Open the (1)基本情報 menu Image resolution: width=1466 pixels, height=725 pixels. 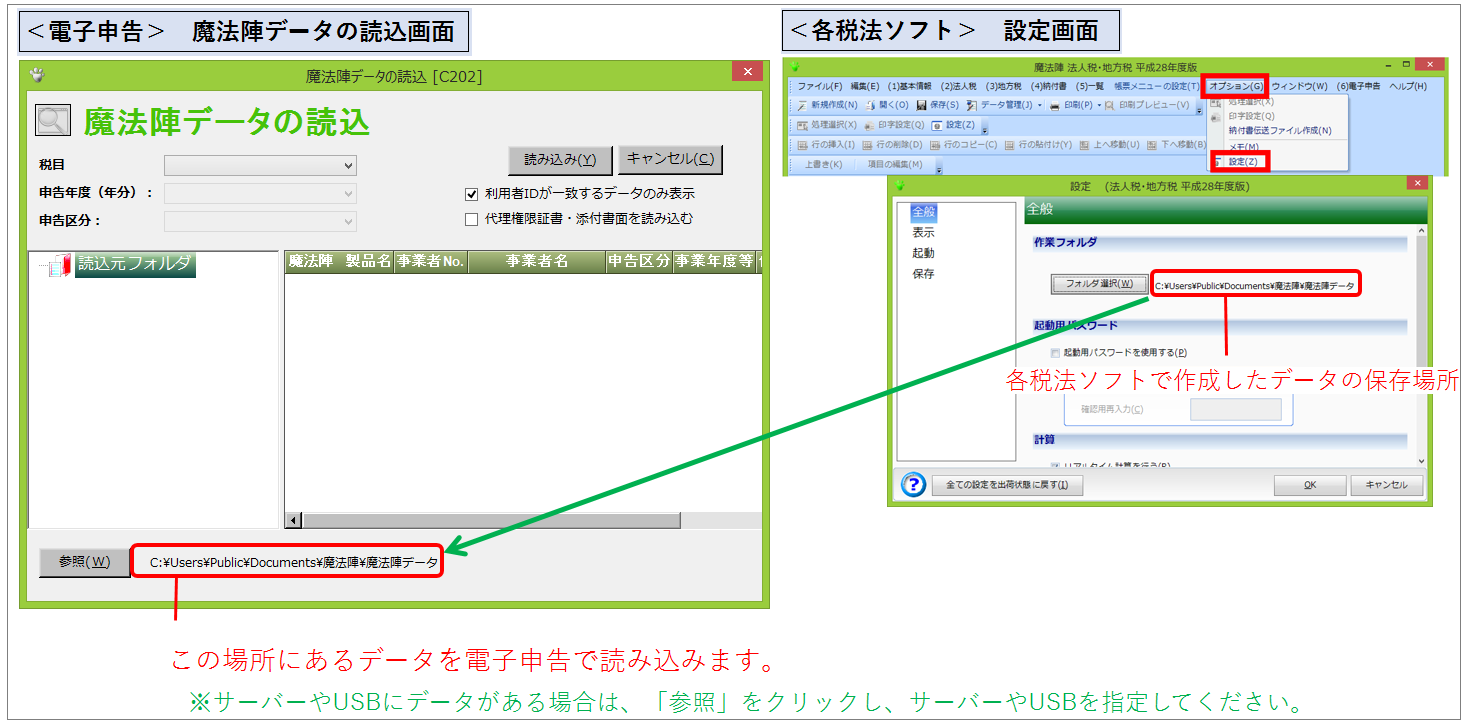pyautogui.click(x=909, y=86)
